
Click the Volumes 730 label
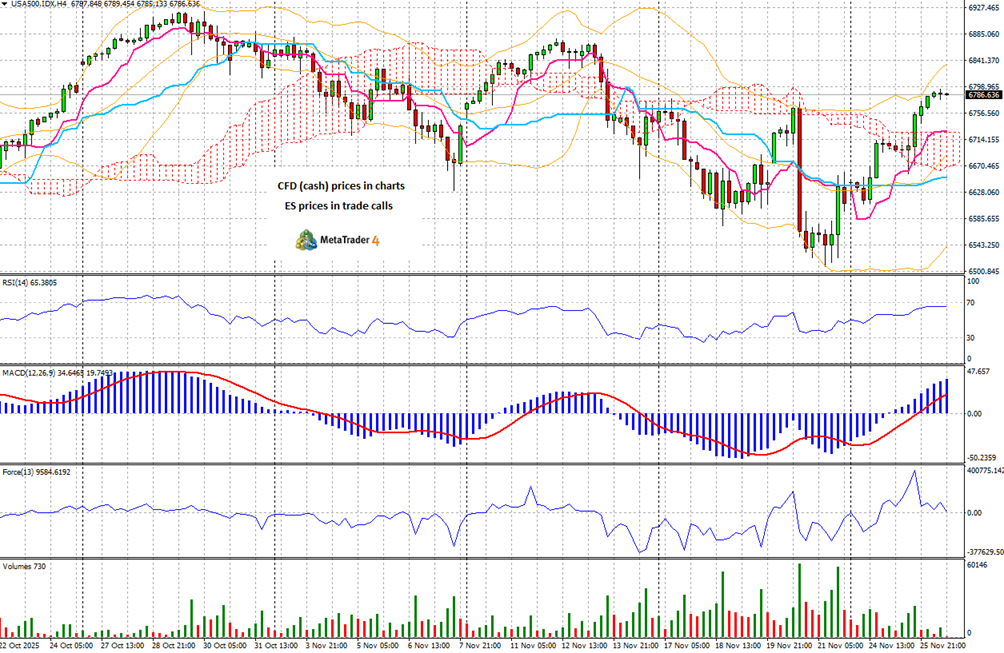24,567
